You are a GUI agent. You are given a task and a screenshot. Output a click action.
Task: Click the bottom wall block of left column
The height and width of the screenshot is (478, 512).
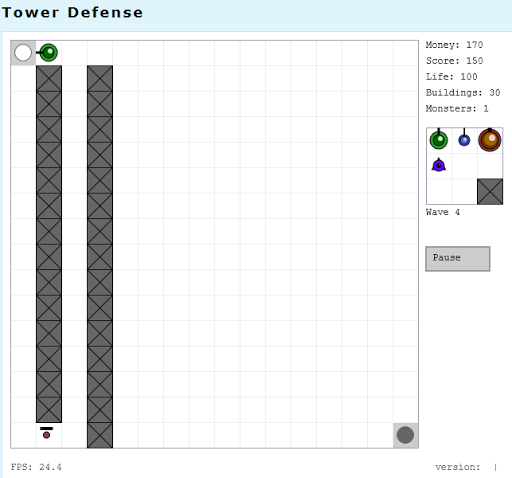point(49,410)
